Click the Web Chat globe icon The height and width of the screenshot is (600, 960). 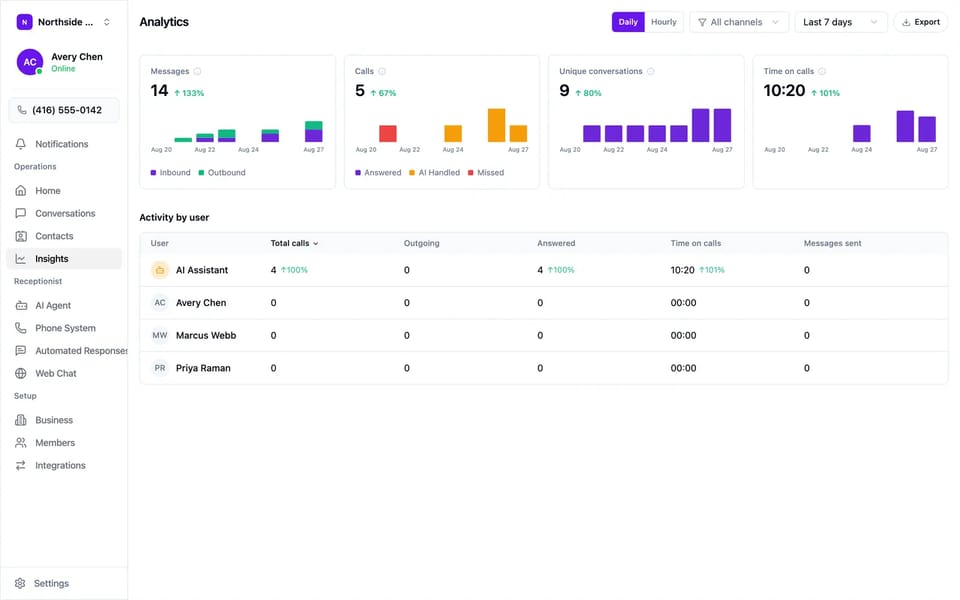tap(21, 373)
